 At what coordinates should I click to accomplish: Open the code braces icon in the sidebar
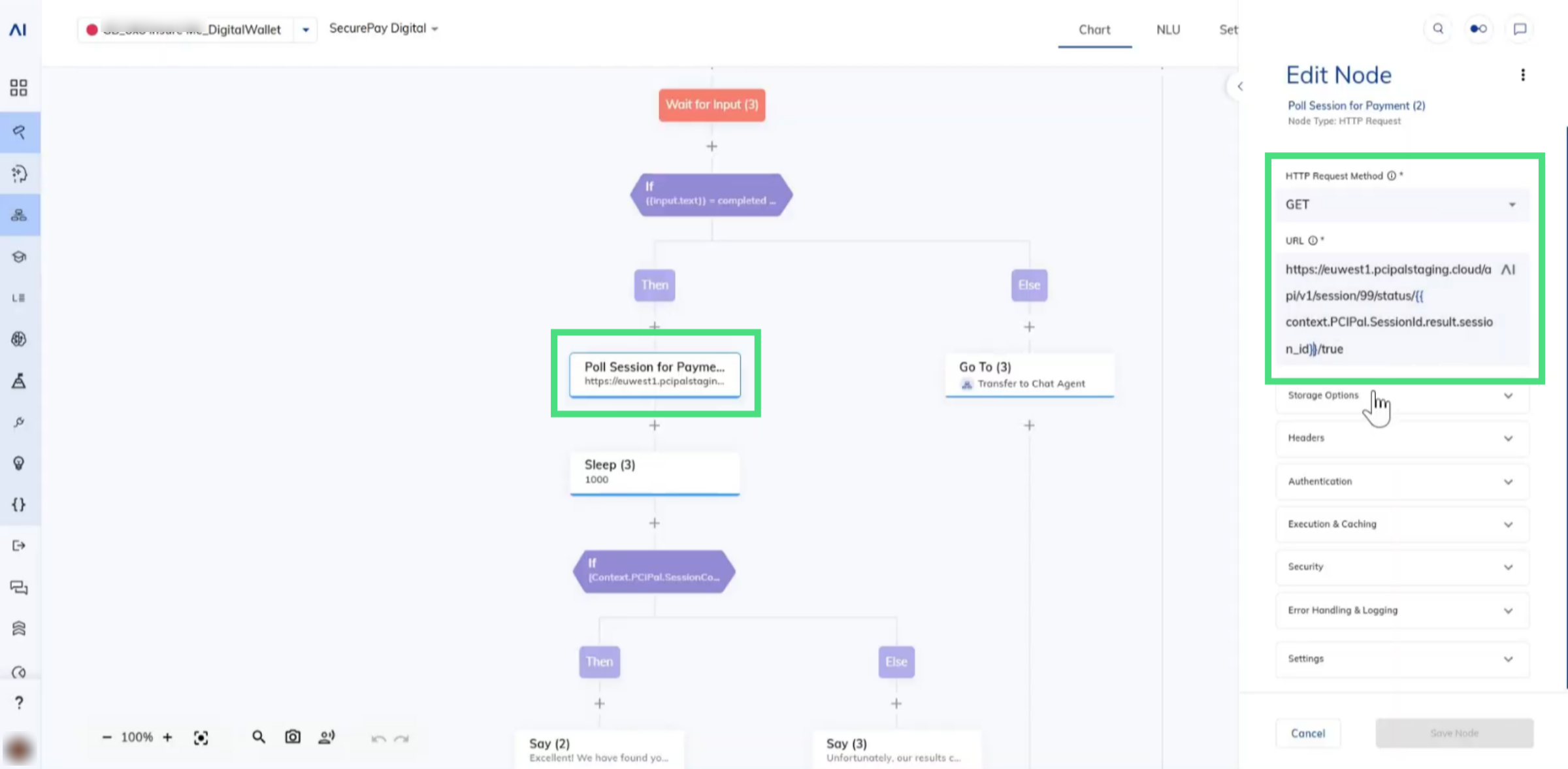click(19, 504)
